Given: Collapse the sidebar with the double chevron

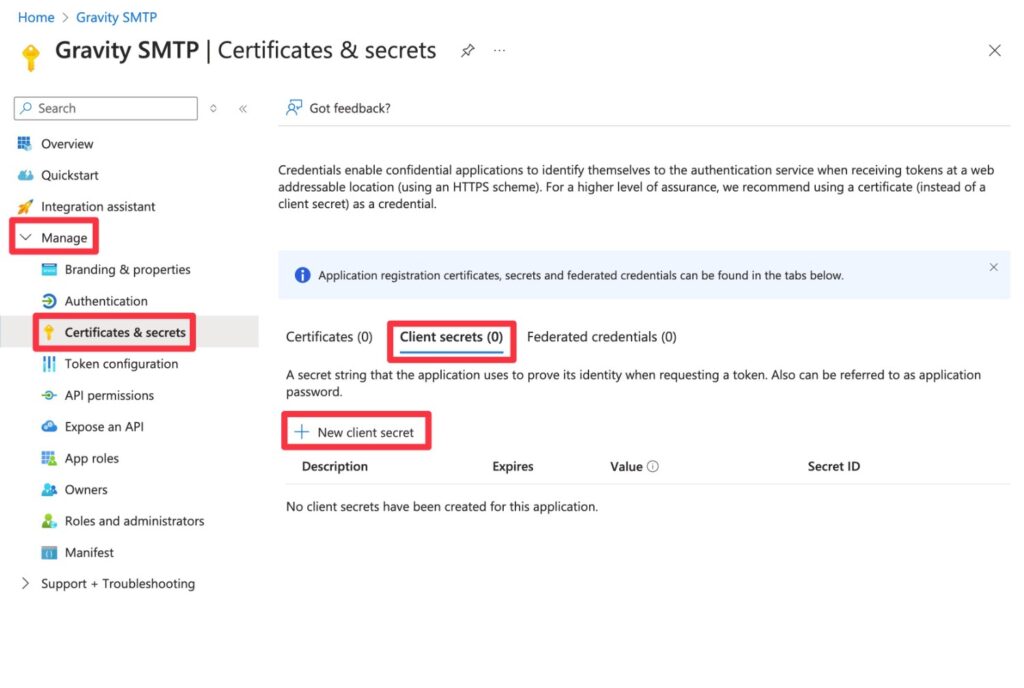Looking at the screenshot, I should [x=243, y=108].
